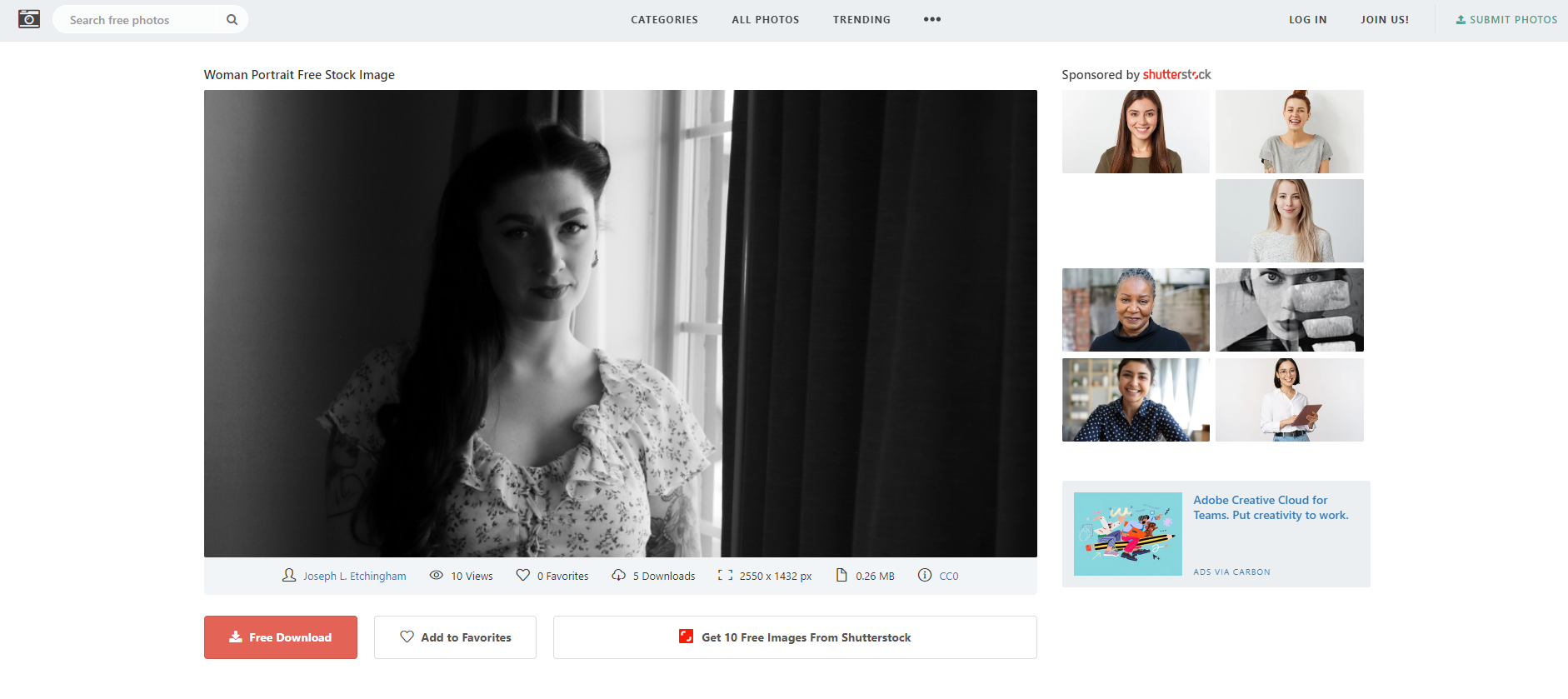Click the heart icon beside 0 Favorites
This screenshot has width=1568, height=699.
523,575
